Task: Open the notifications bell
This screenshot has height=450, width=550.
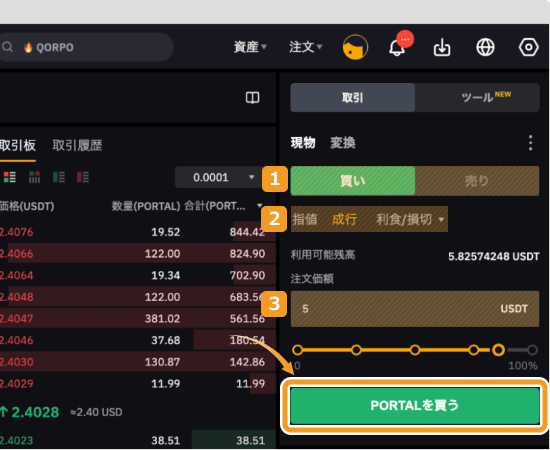Action: click(397, 48)
